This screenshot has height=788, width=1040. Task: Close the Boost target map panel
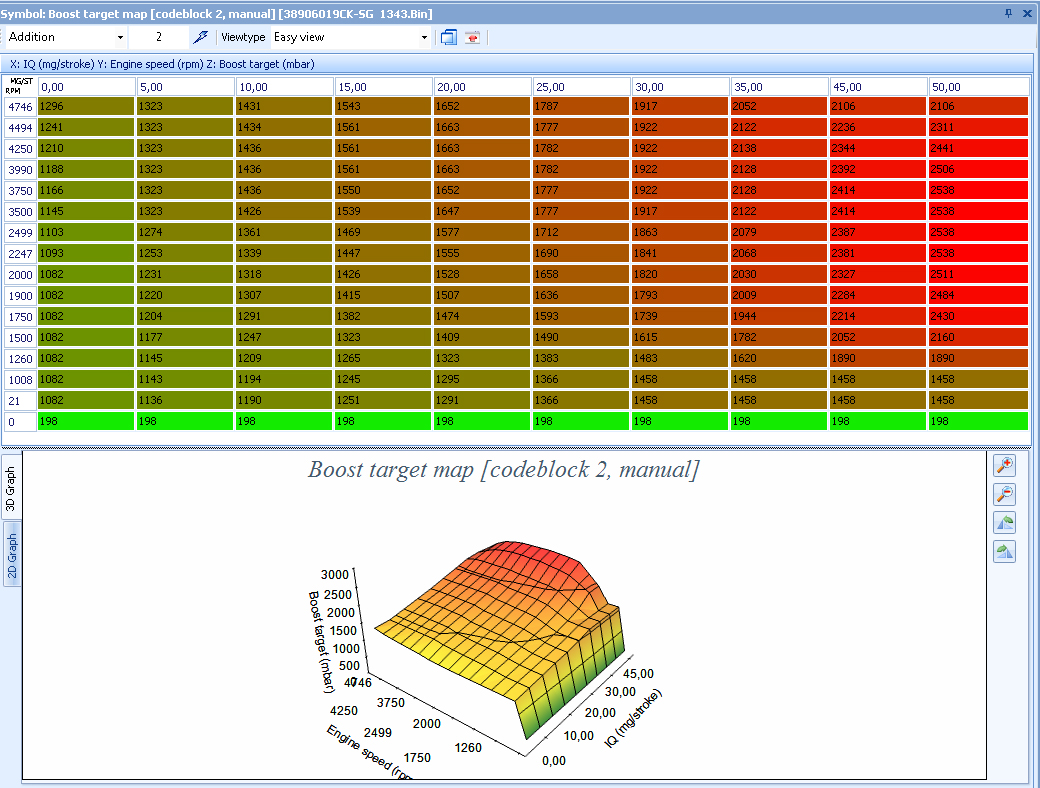click(1026, 13)
